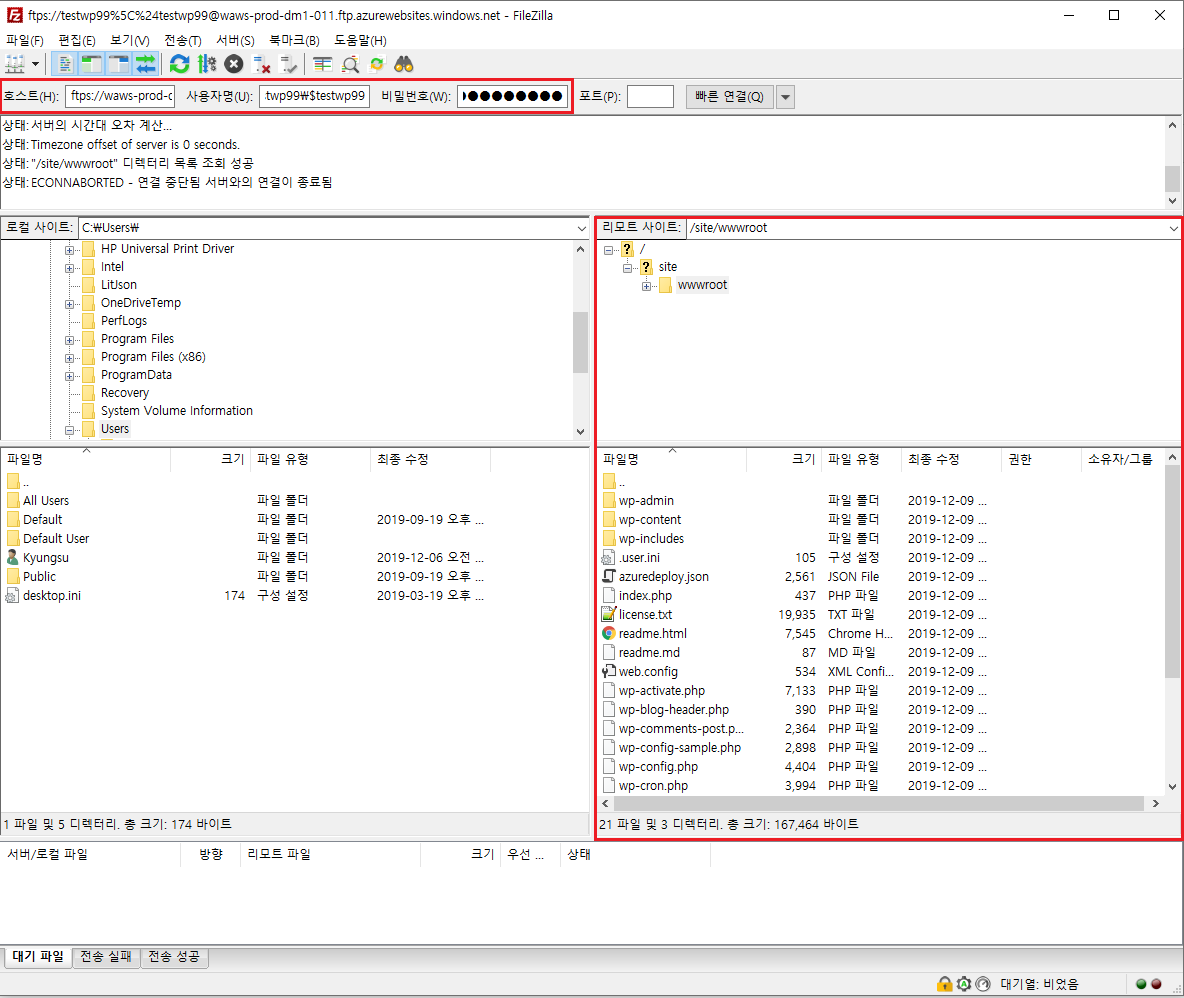Open the remote site path dropdown
Screen dimensions: 1184x998
coord(1173,228)
